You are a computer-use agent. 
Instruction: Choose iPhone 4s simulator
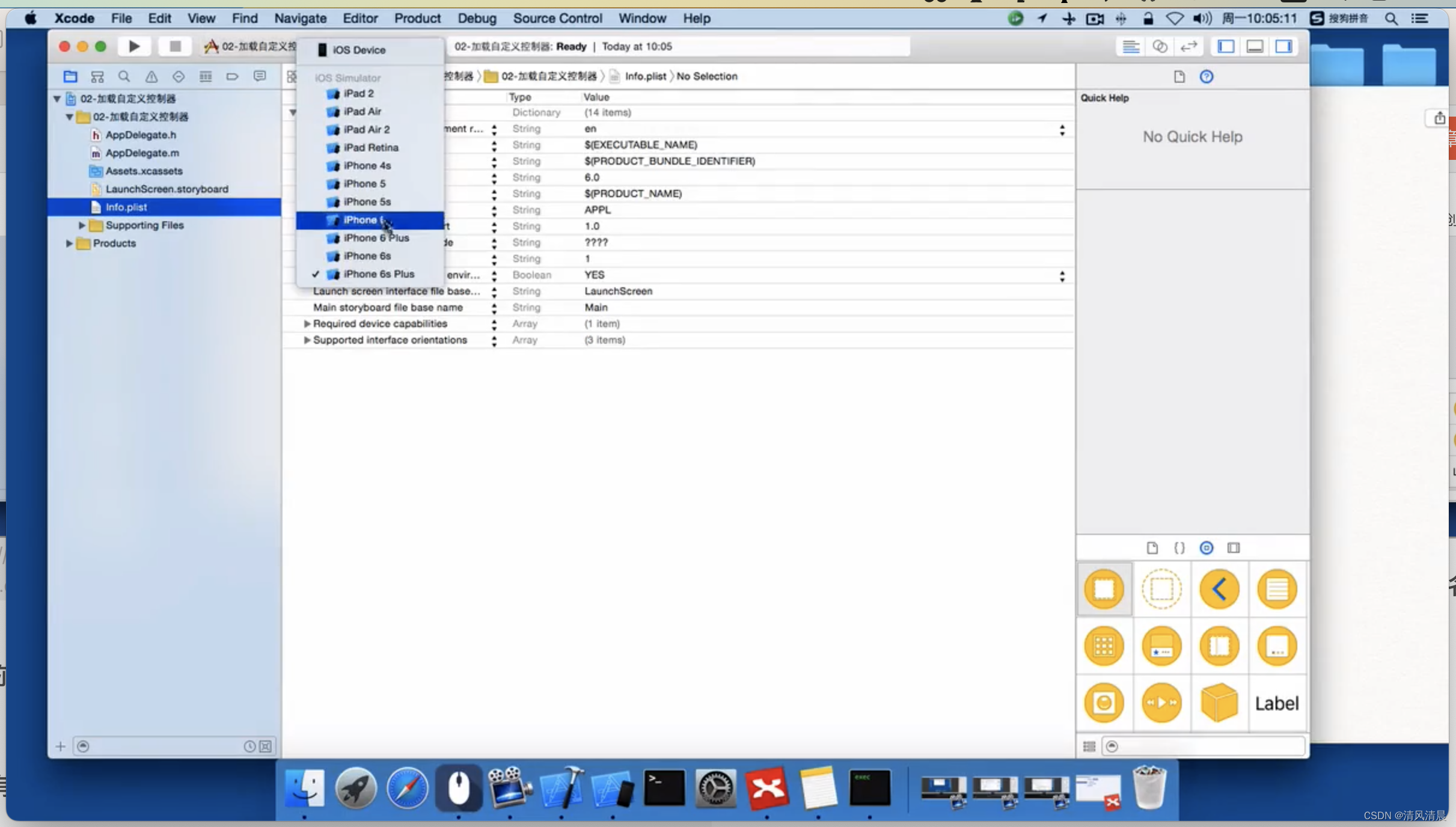(370, 165)
